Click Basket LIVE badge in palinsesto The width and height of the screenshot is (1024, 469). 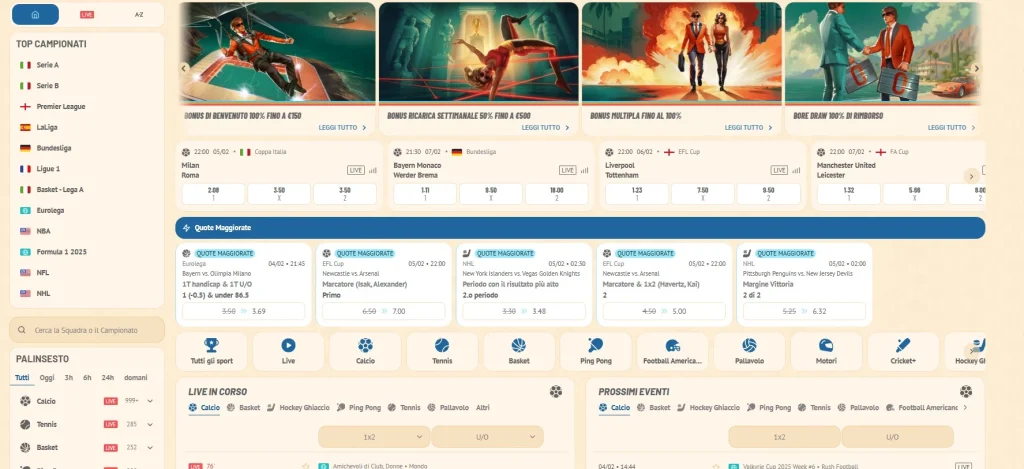click(110, 447)
